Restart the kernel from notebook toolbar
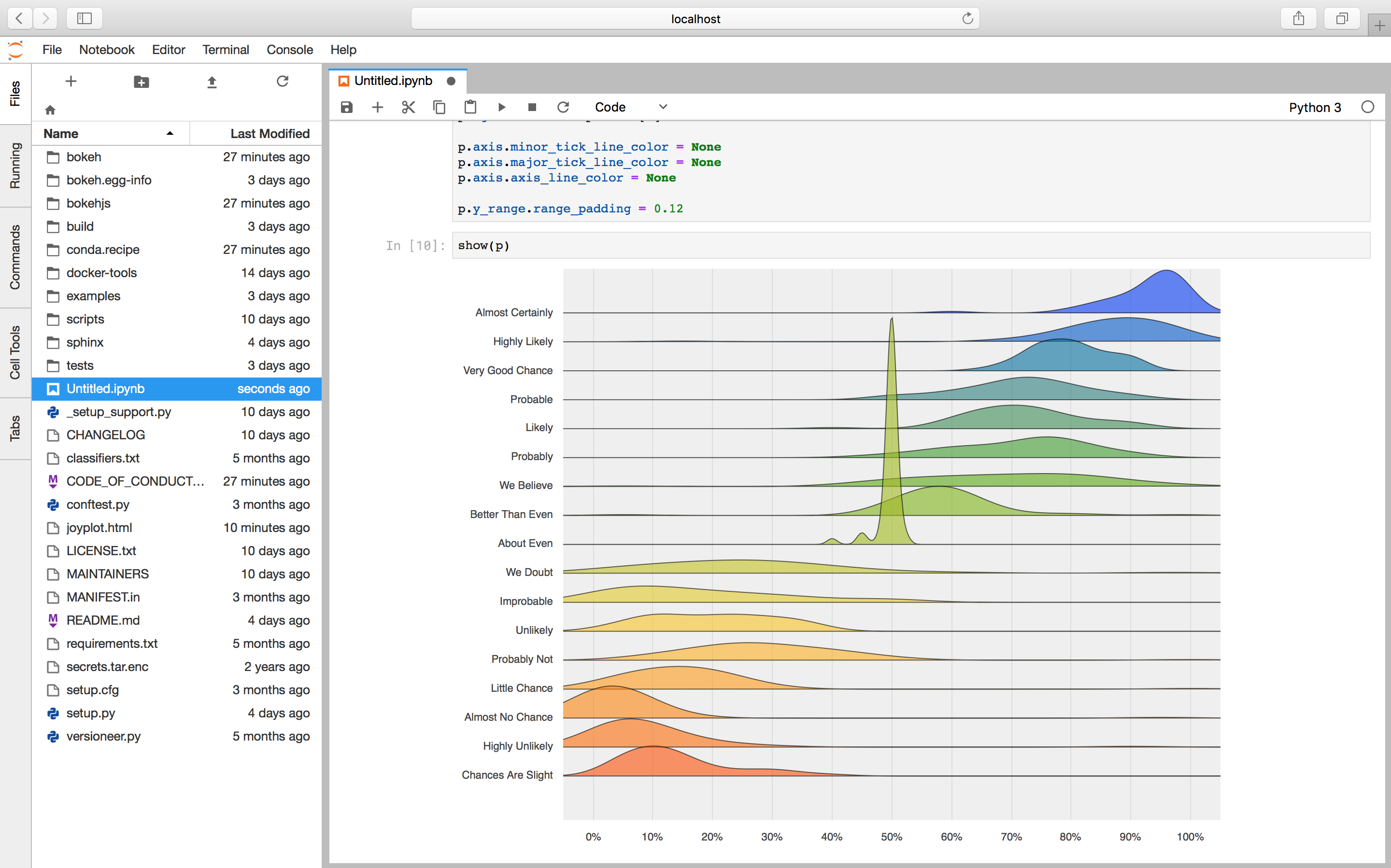 click(x=563, y=107)
